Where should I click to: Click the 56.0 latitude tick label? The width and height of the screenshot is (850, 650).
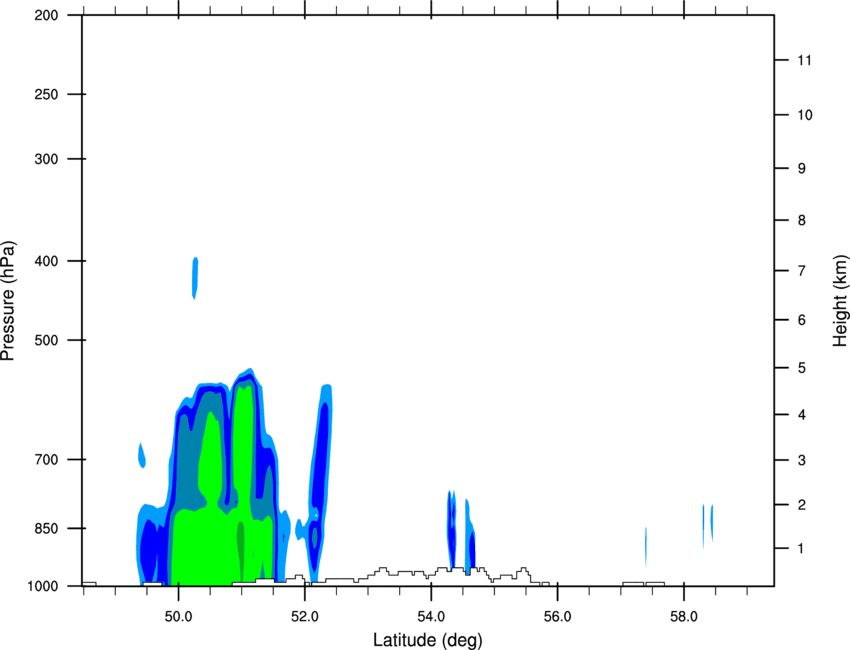[557, 617]
